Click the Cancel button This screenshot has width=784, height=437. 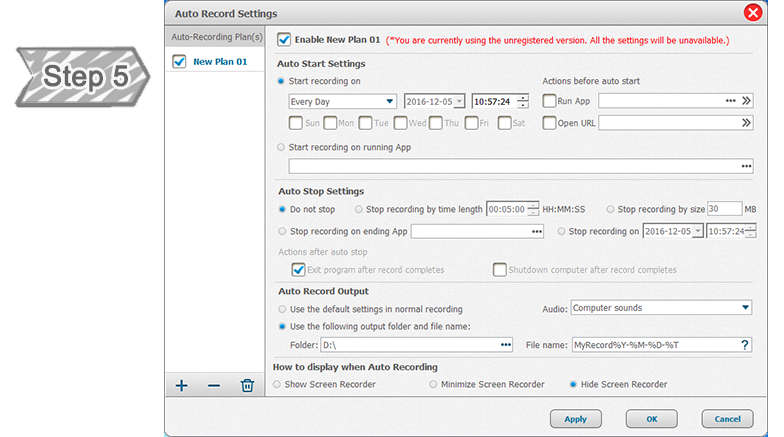point(727,418)
